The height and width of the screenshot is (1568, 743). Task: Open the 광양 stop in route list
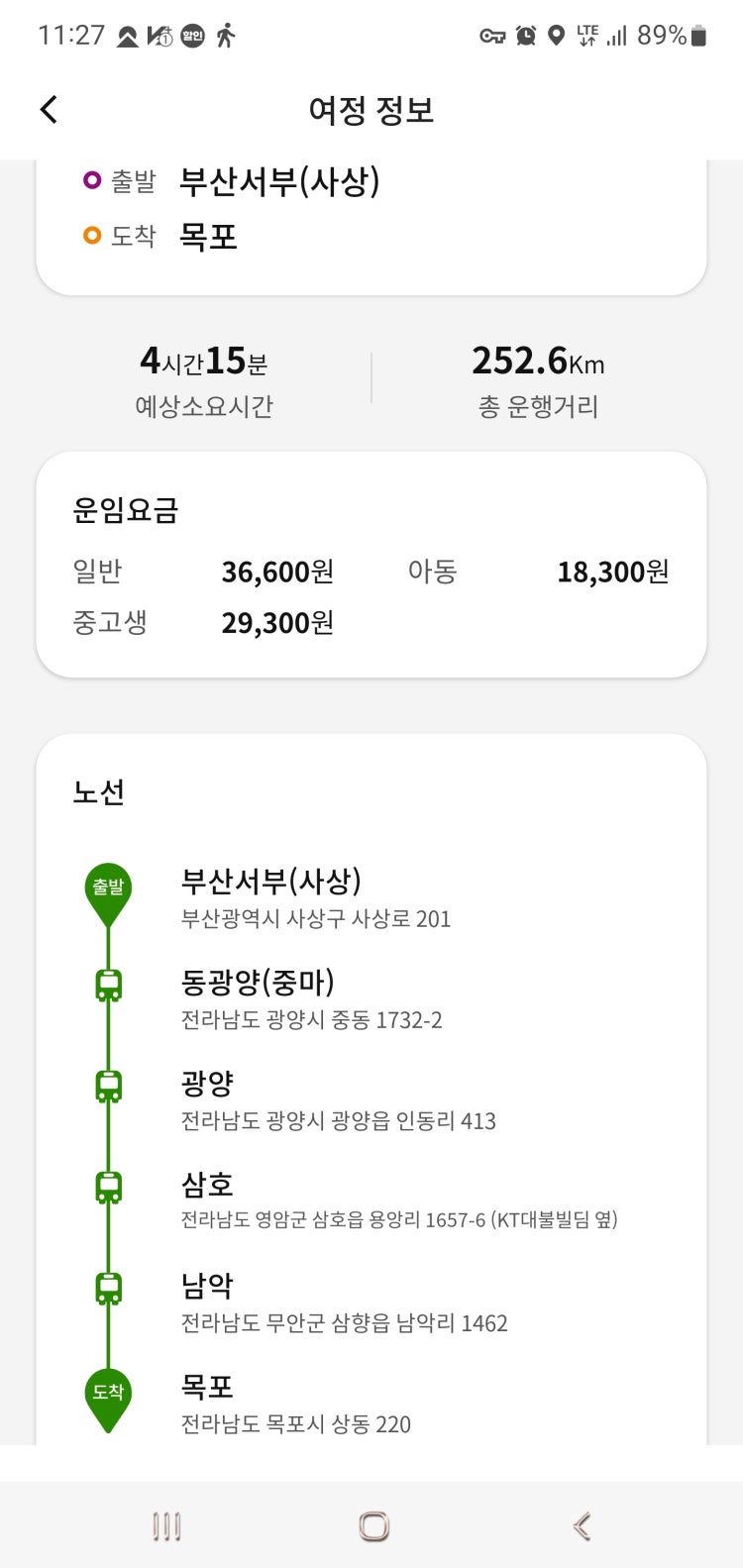tap(207, 1084)
